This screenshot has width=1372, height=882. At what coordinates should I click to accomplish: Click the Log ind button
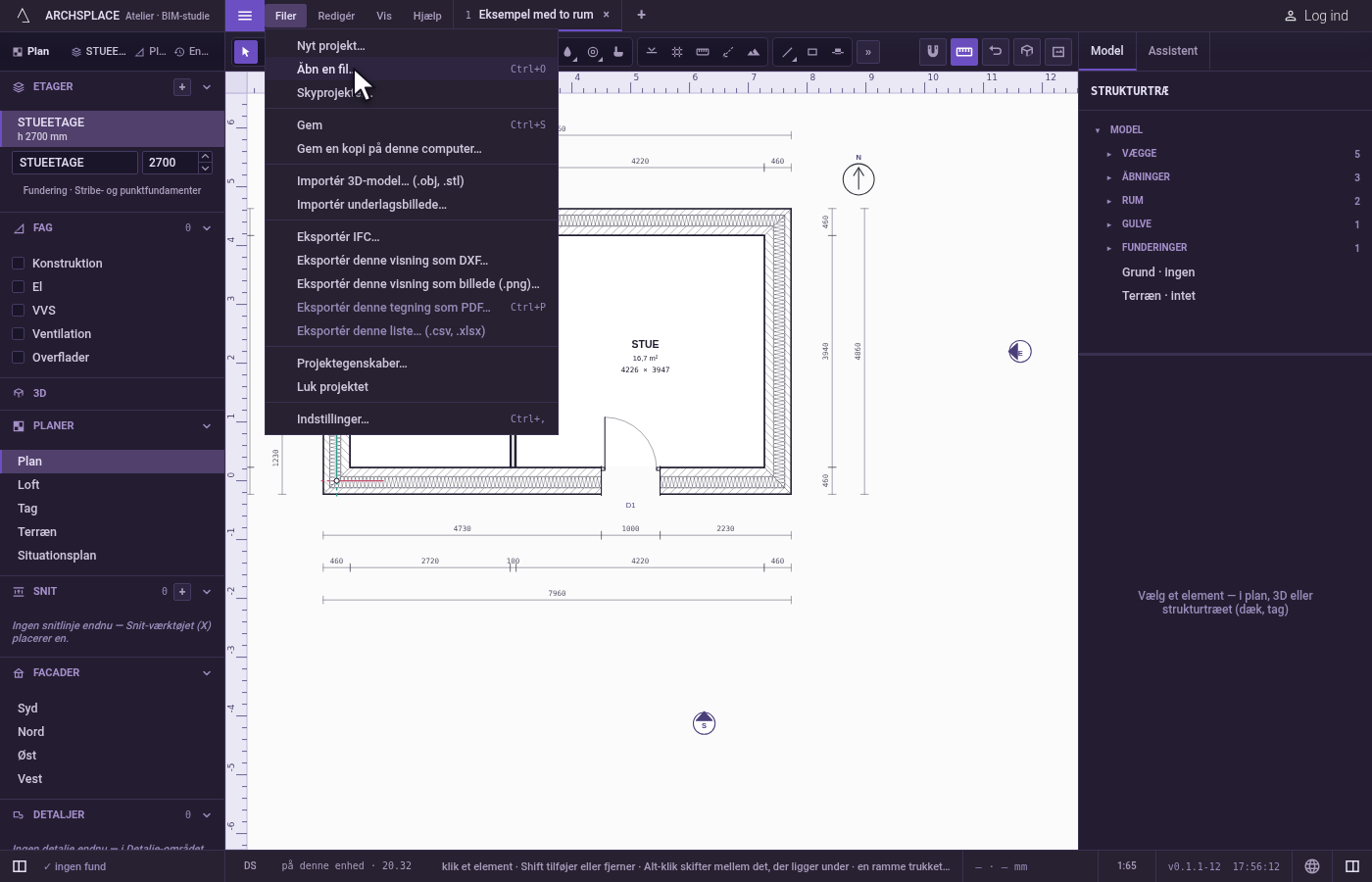pos(1316,16)
